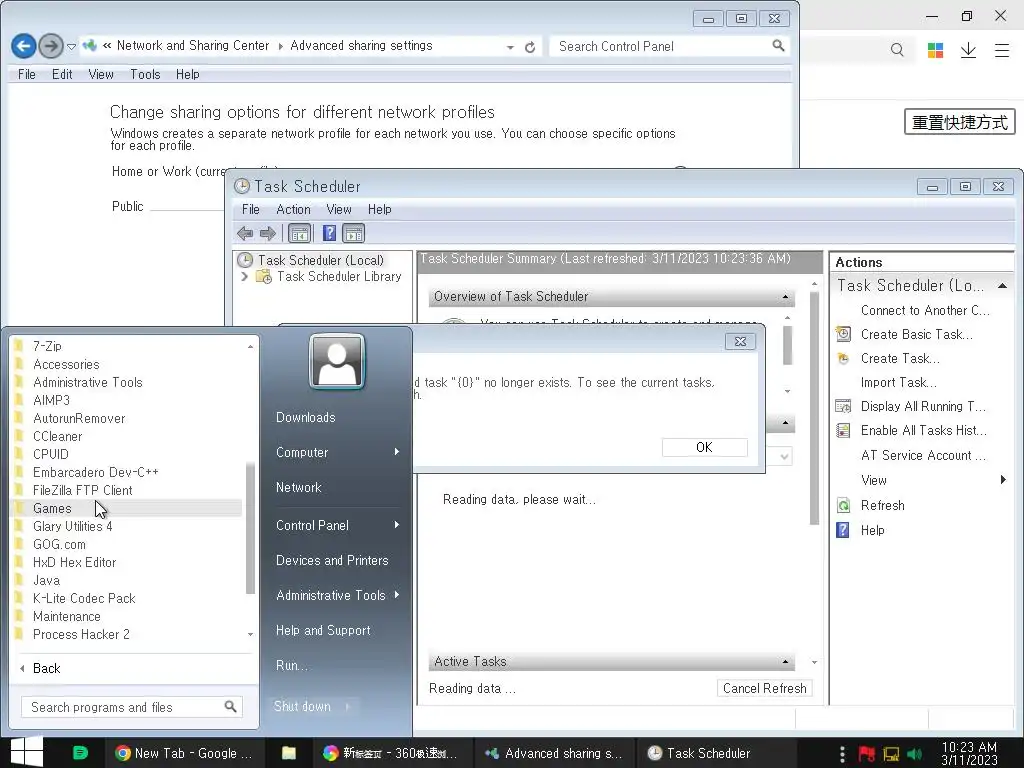Image resolution: width=1024 pixels, height=768 pixels.
Task: Click Create Task action
Action: pyautogui.click(x=900, y=359)
